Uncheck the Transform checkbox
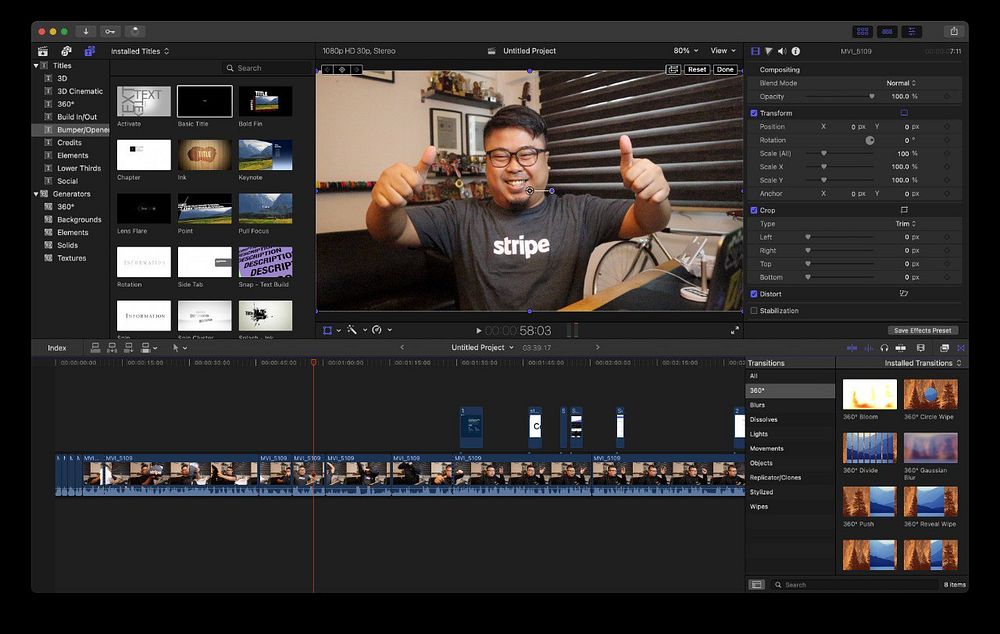Image resolution: width=1000 pixels, height=634 pixels. point(754,113)
